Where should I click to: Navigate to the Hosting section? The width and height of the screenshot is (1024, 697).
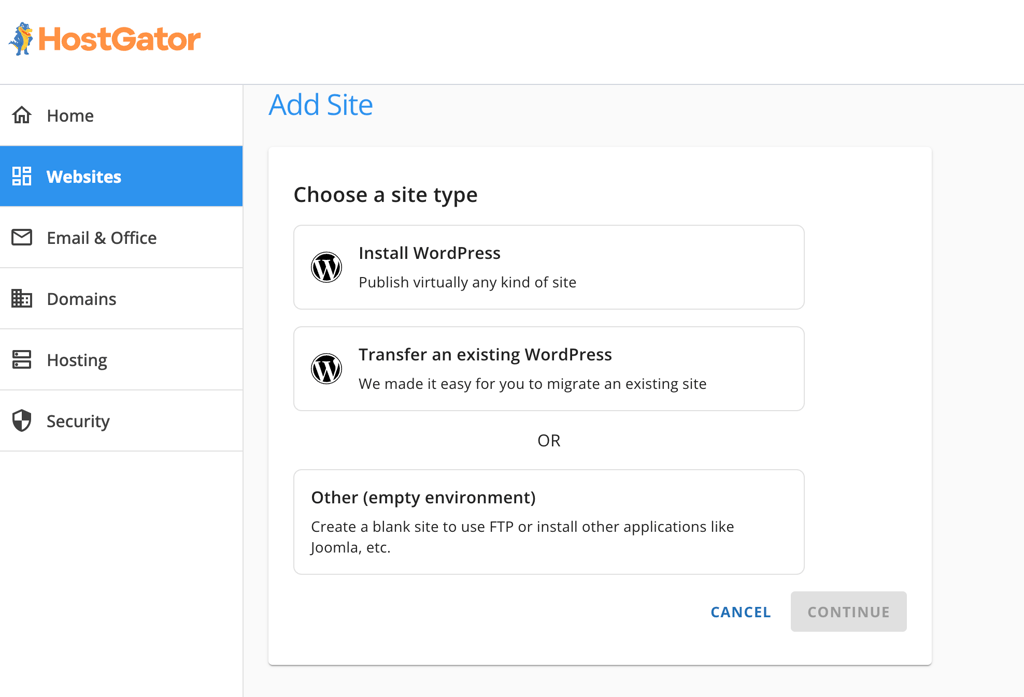(121, 359)
